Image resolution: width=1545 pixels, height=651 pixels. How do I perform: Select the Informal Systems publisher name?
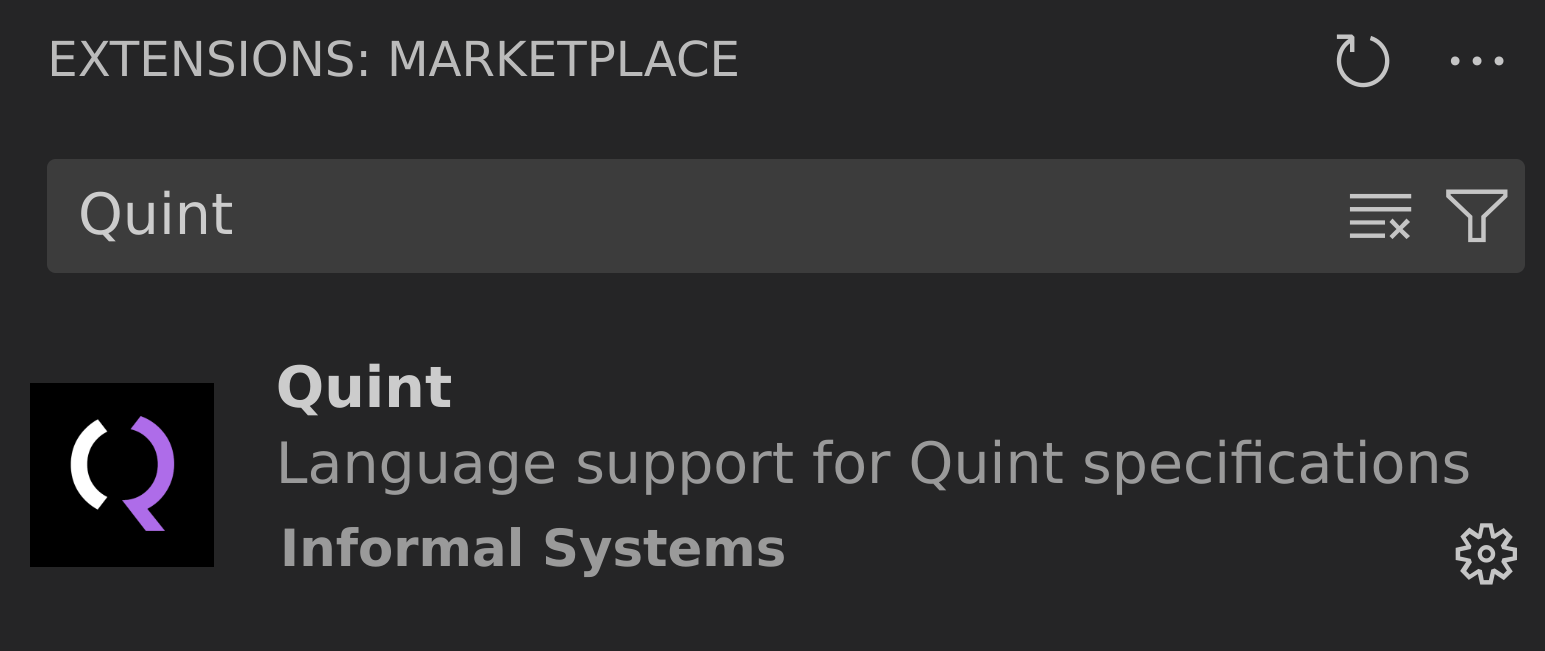[x=533, y=549]
